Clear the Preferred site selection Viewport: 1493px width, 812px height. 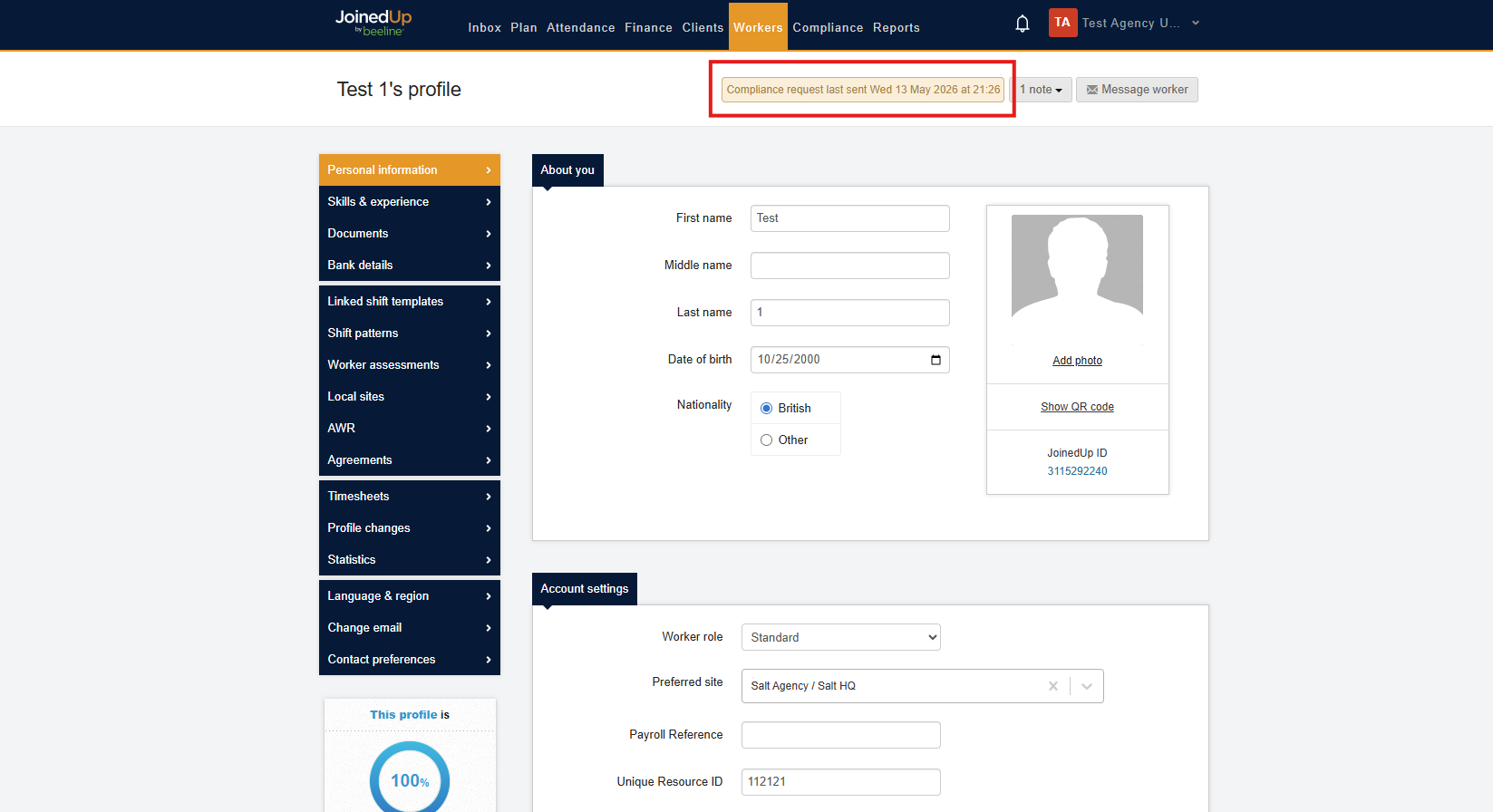pos(1052,686)
